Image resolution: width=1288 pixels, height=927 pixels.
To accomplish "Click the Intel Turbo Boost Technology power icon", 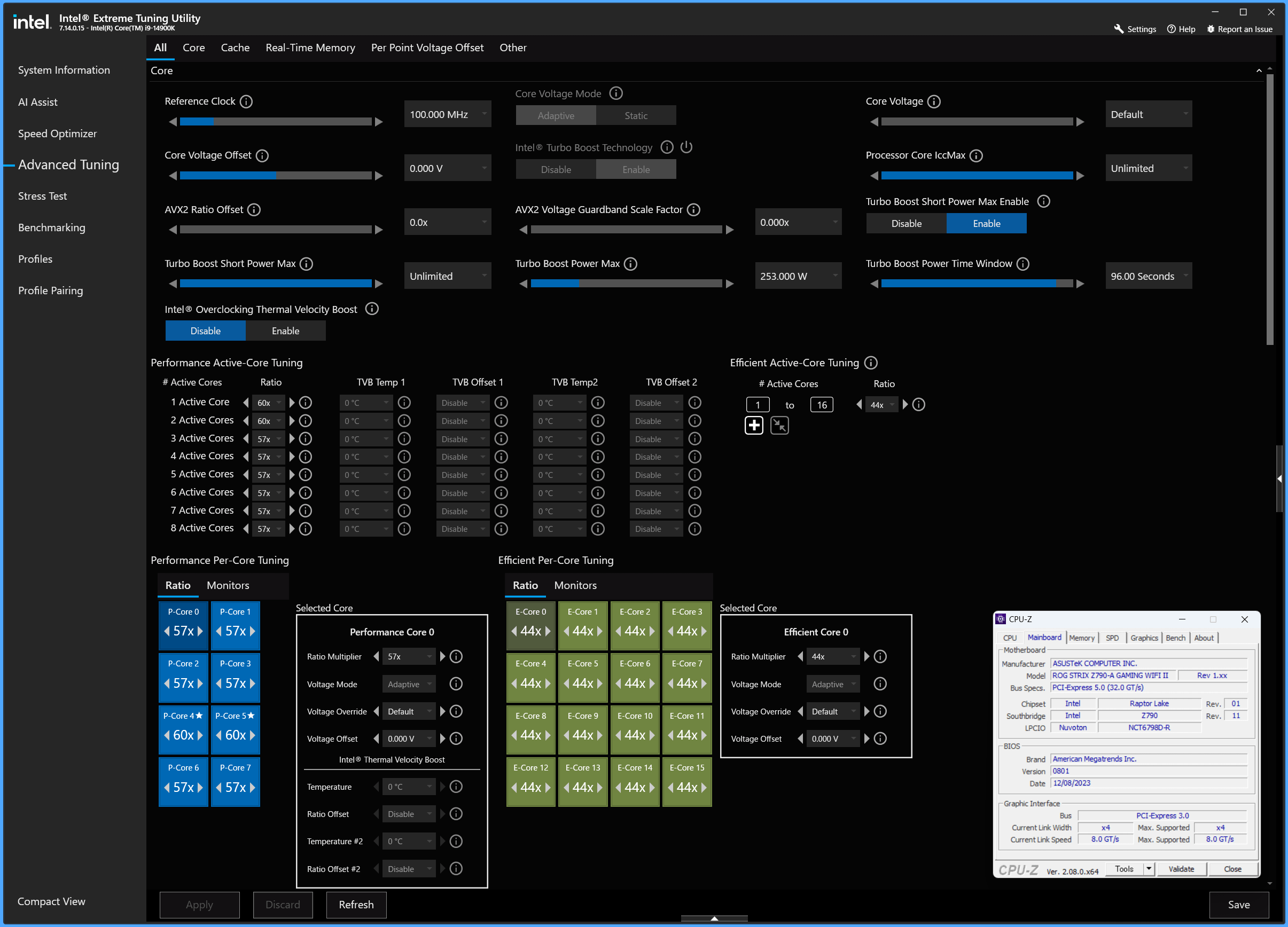I will click(686, 147).
